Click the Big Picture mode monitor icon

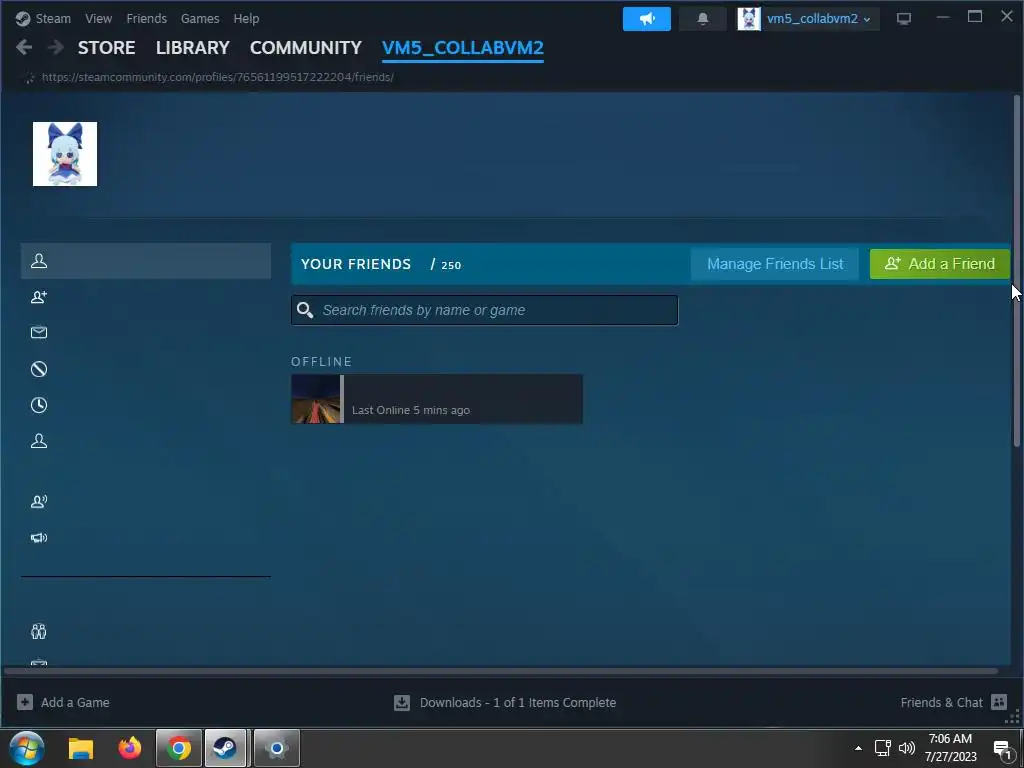pyautogui.click(x=904, y=19)
